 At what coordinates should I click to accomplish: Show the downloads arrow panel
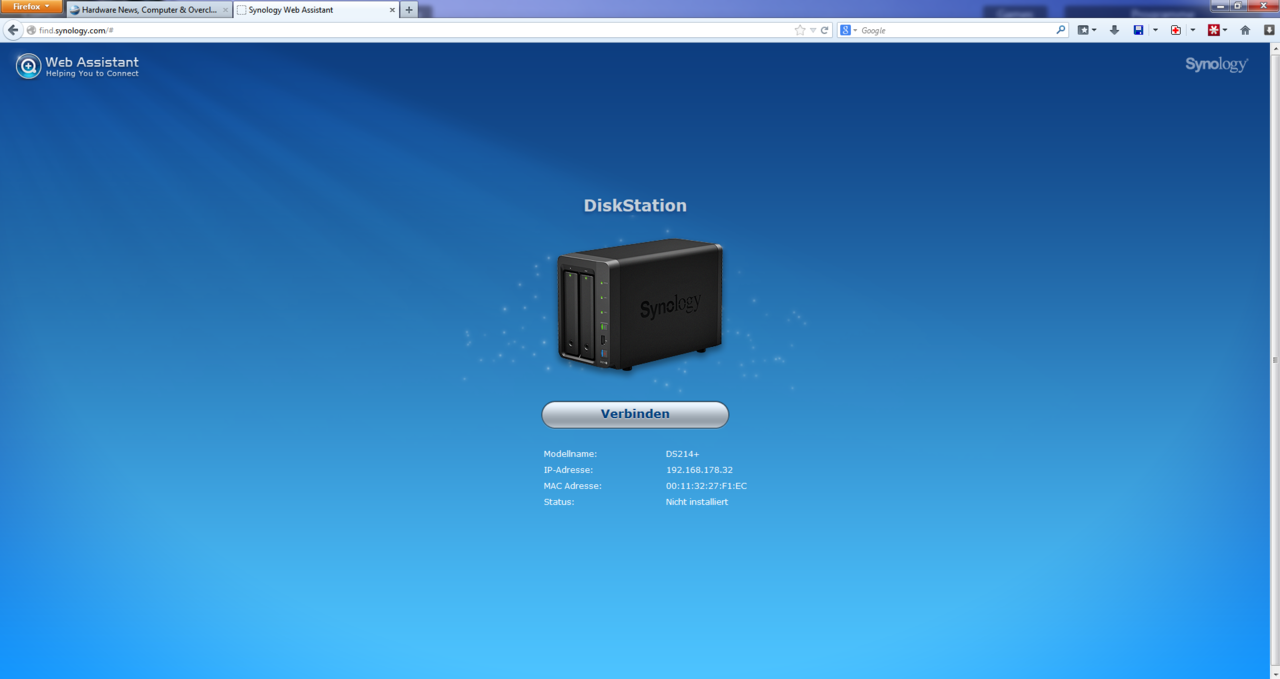tap(1114, 31)
